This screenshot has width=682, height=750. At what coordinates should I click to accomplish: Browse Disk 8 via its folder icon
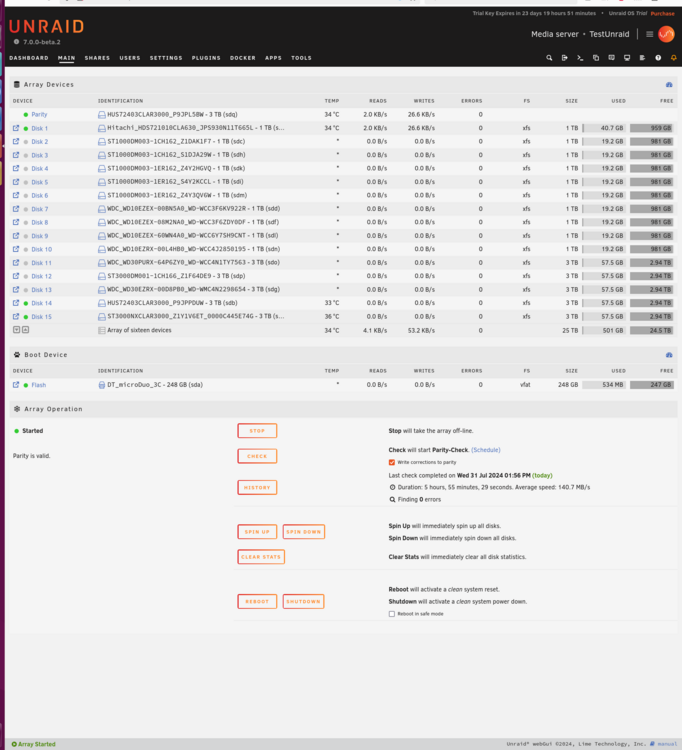tap(16, 222)
